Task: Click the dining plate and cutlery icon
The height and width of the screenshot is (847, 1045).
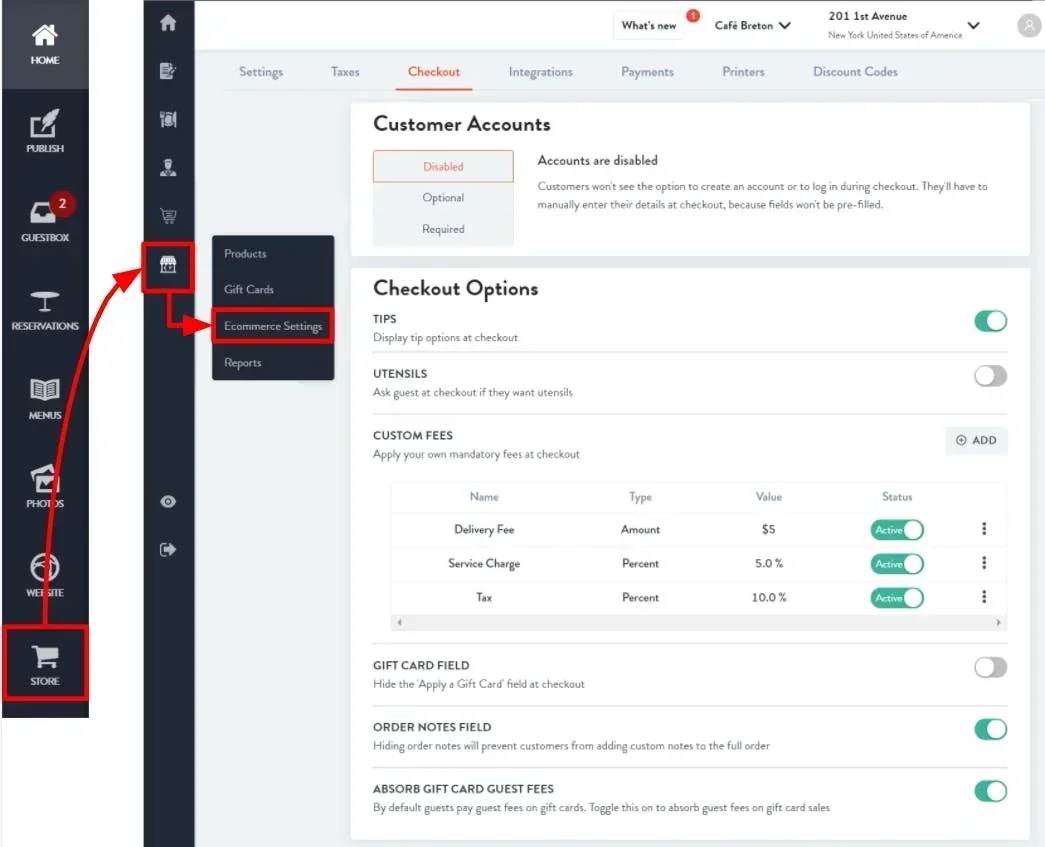Action: pos(168,119)
